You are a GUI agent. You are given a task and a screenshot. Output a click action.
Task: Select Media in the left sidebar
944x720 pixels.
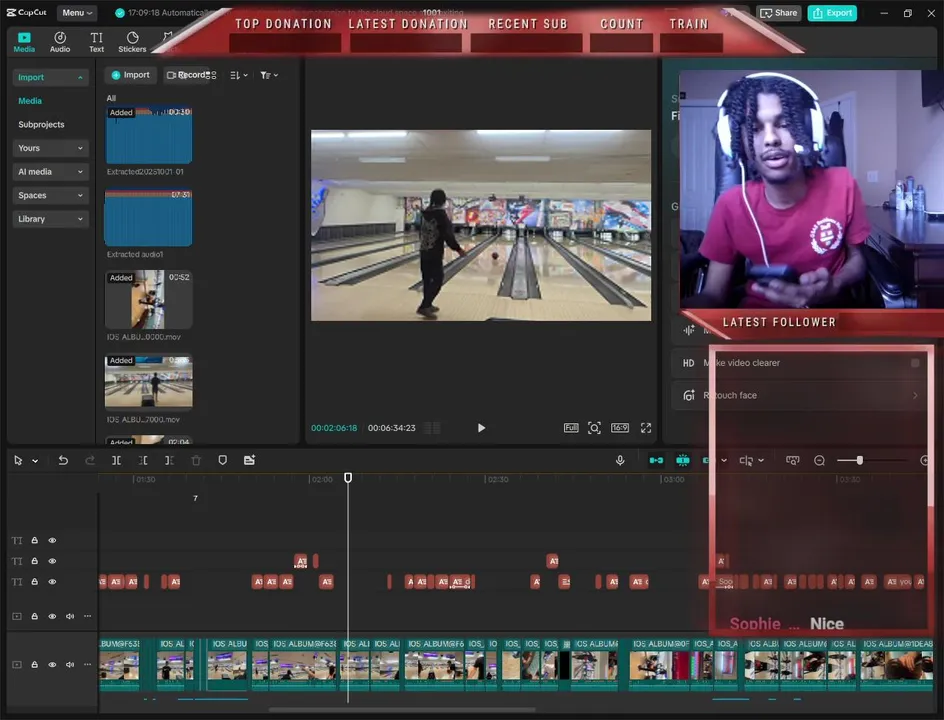30,101
